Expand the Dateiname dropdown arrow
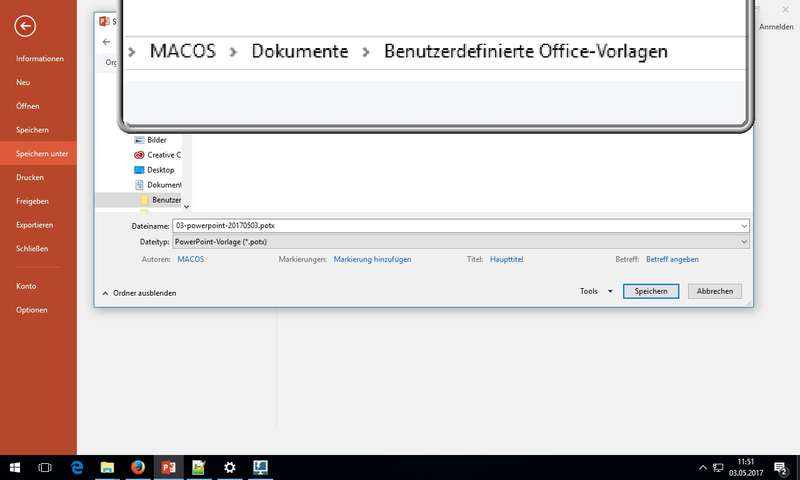 pos(744,225)
